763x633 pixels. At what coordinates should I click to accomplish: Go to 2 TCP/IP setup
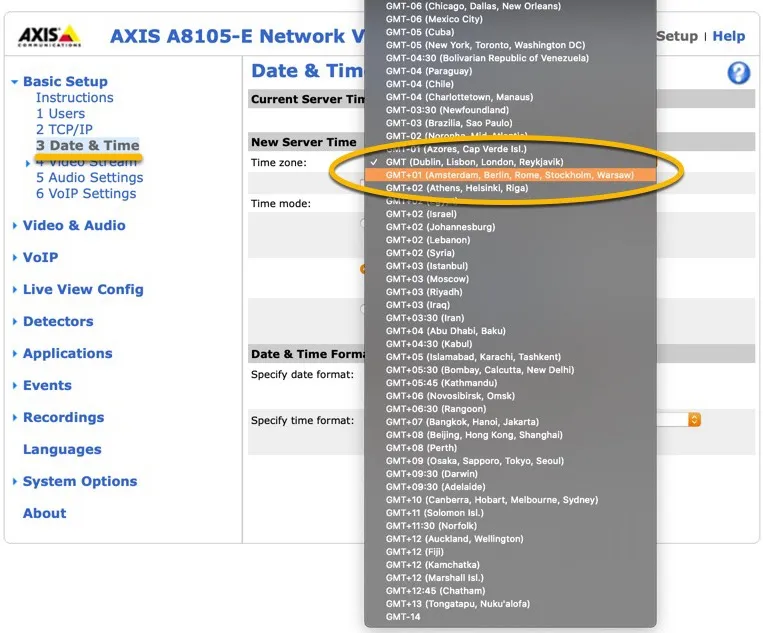tap(64, 129)
